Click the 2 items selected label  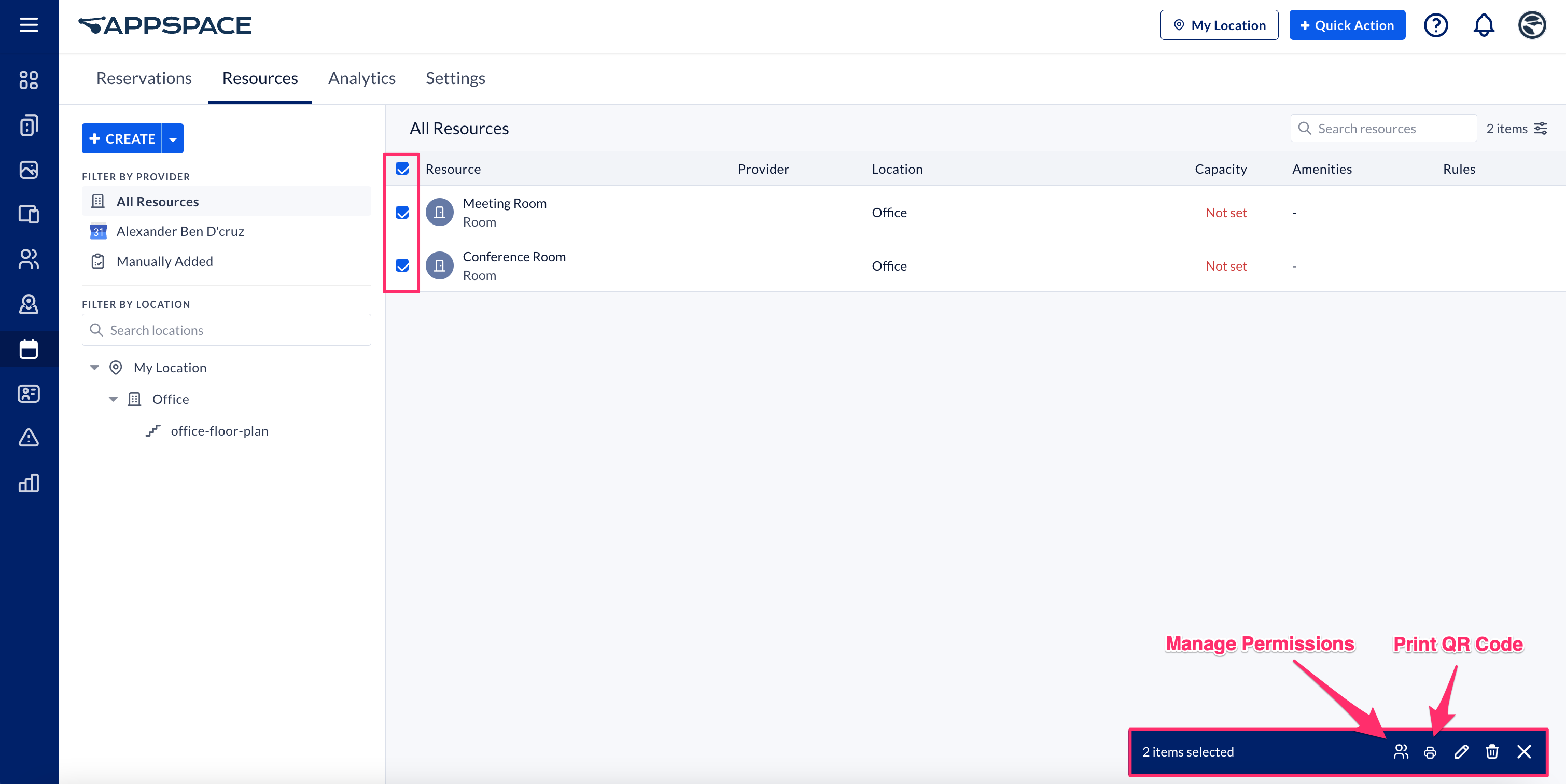1188,752
